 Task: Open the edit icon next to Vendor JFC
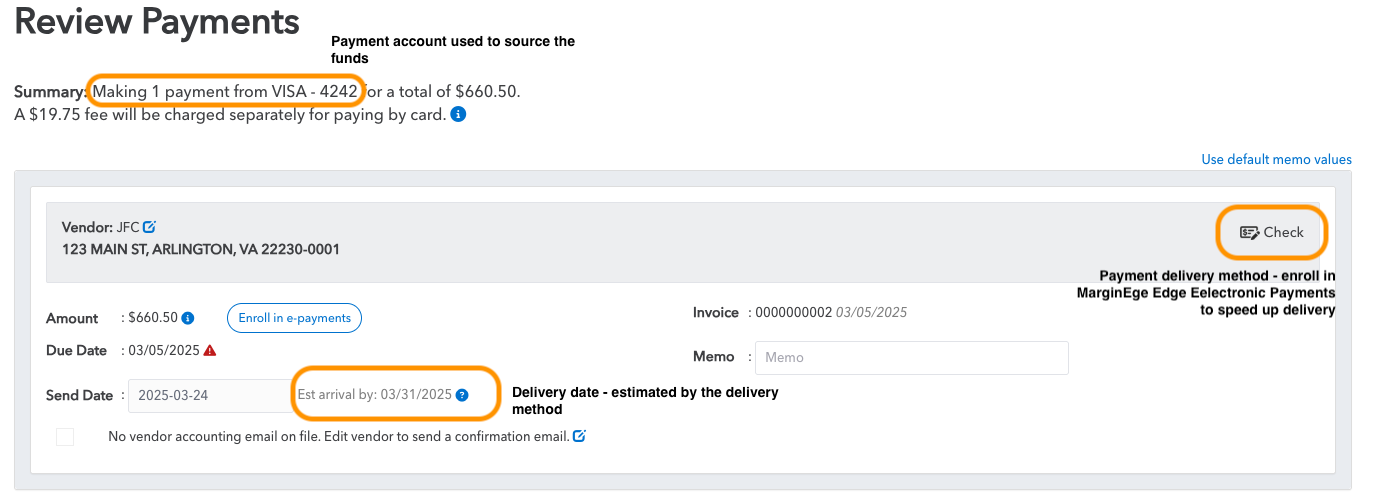pos(150,227)
